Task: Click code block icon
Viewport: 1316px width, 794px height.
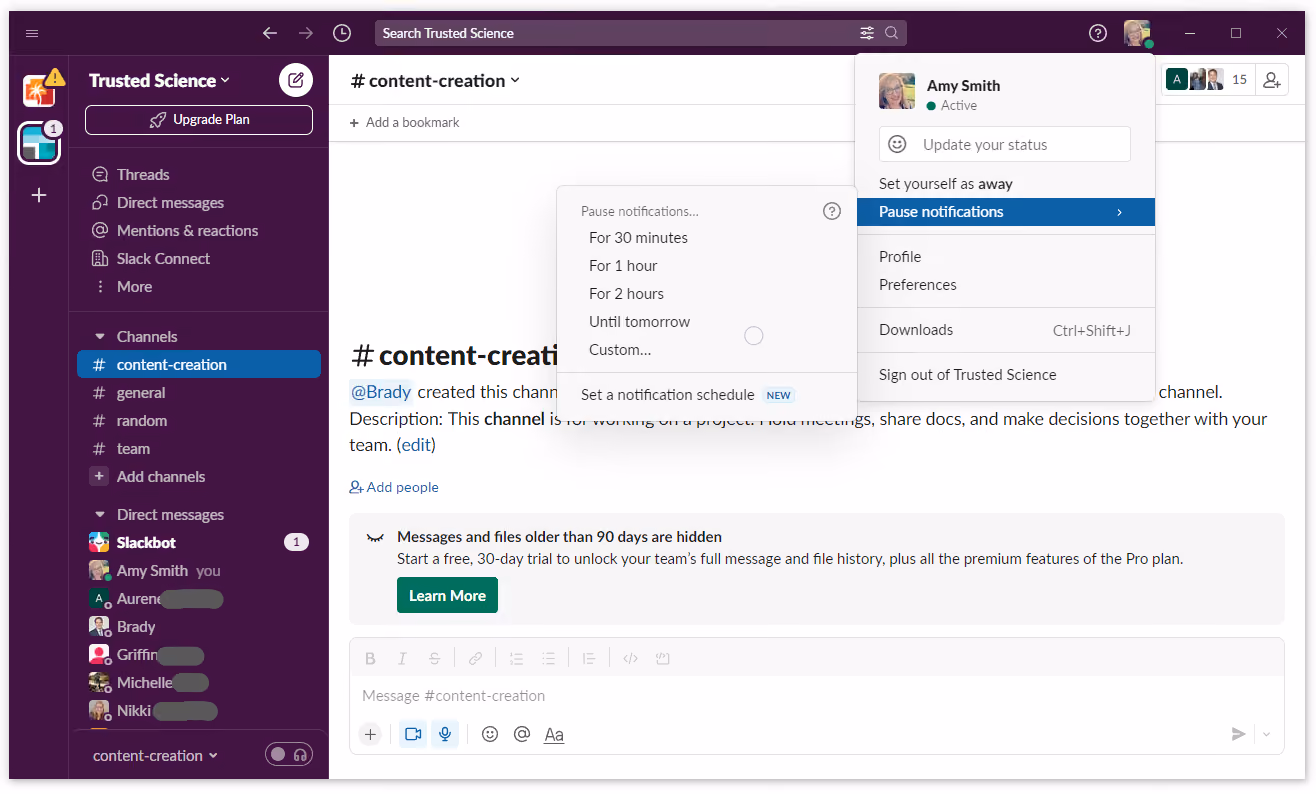Action: 662,658
